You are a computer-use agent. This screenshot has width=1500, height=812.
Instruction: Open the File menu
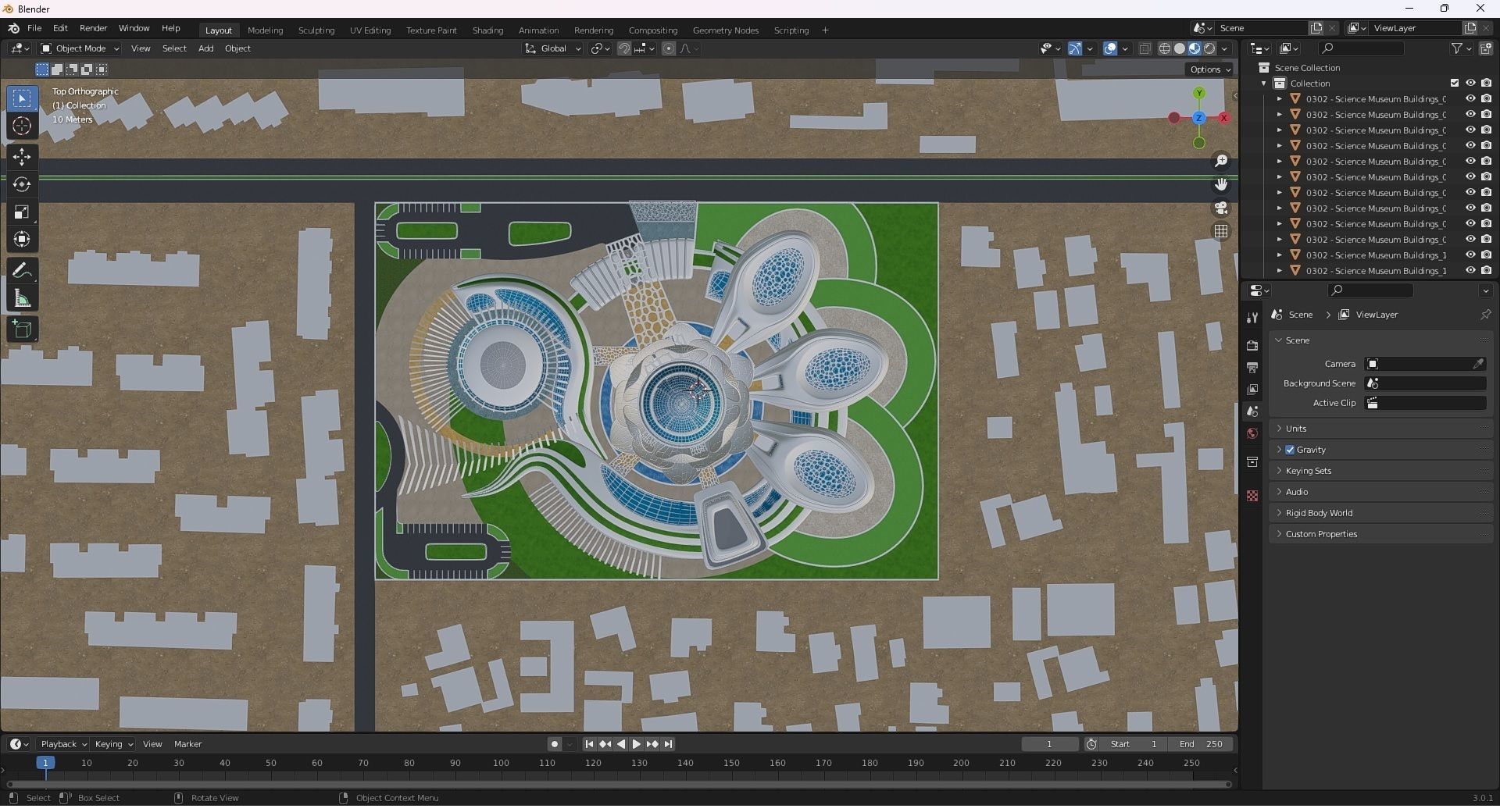tap(34, 28)
